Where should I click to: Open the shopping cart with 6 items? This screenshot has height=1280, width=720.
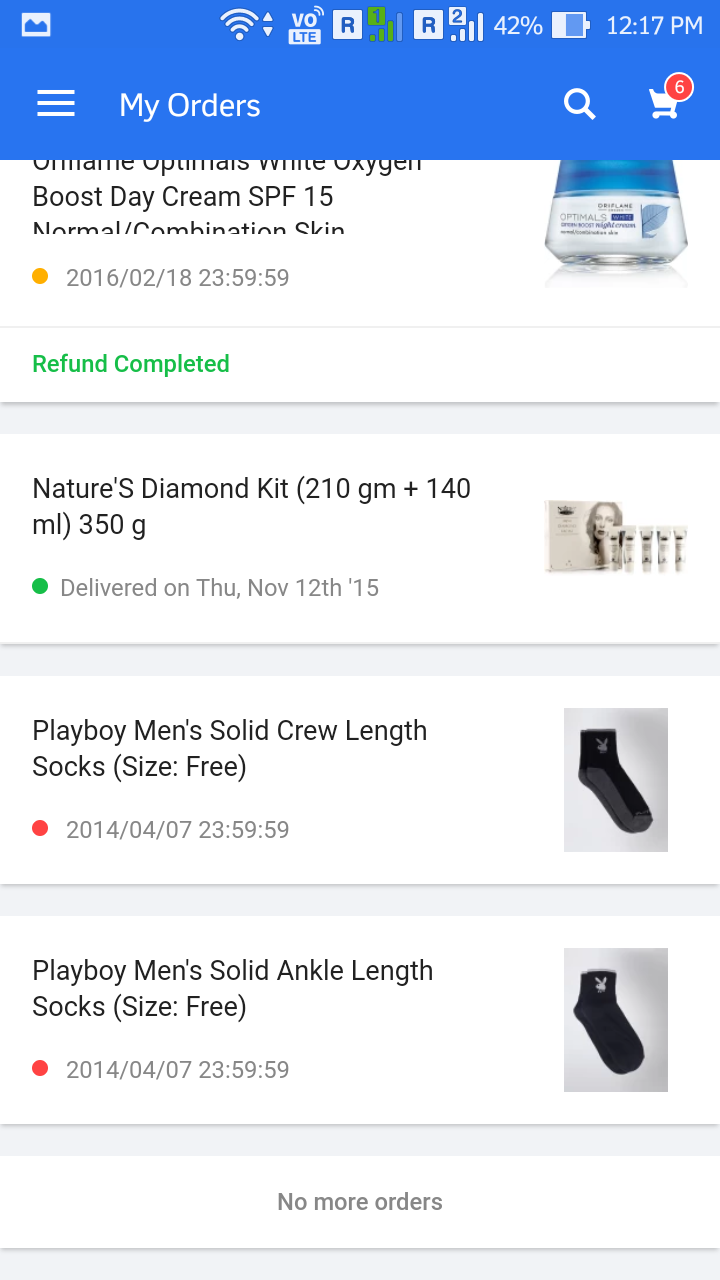pyautogui.click(x=668, y=100)
